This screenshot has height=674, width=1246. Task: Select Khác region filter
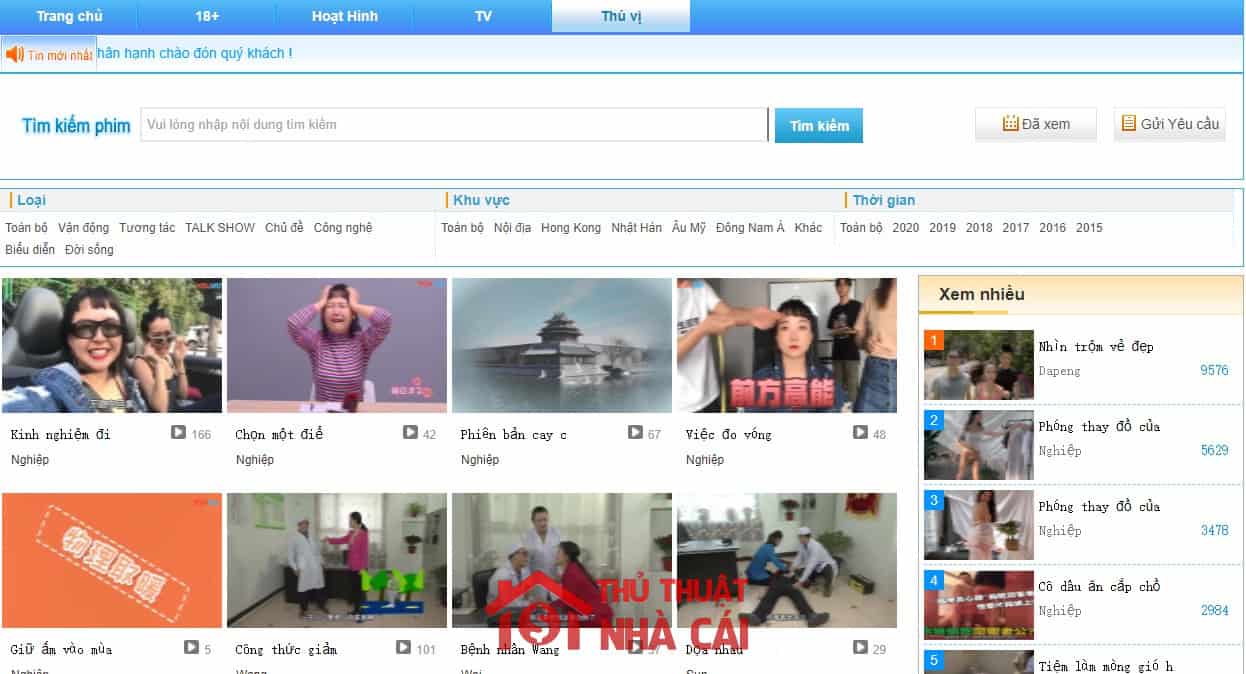(x=808, y=228)
